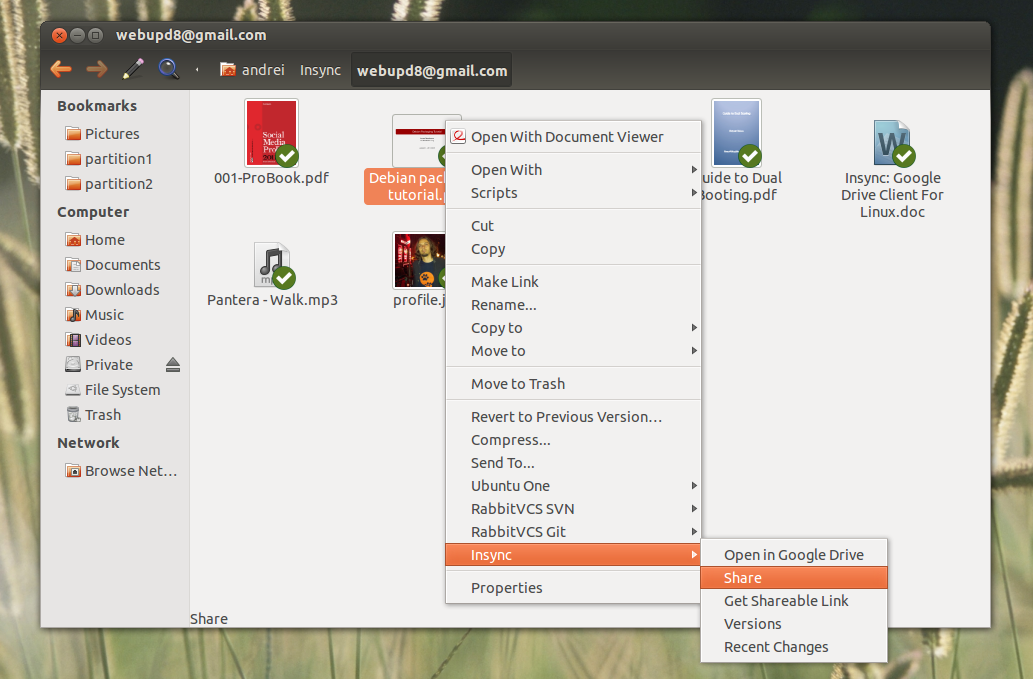Choose Open in Google Drive

(x=794, y=555)
